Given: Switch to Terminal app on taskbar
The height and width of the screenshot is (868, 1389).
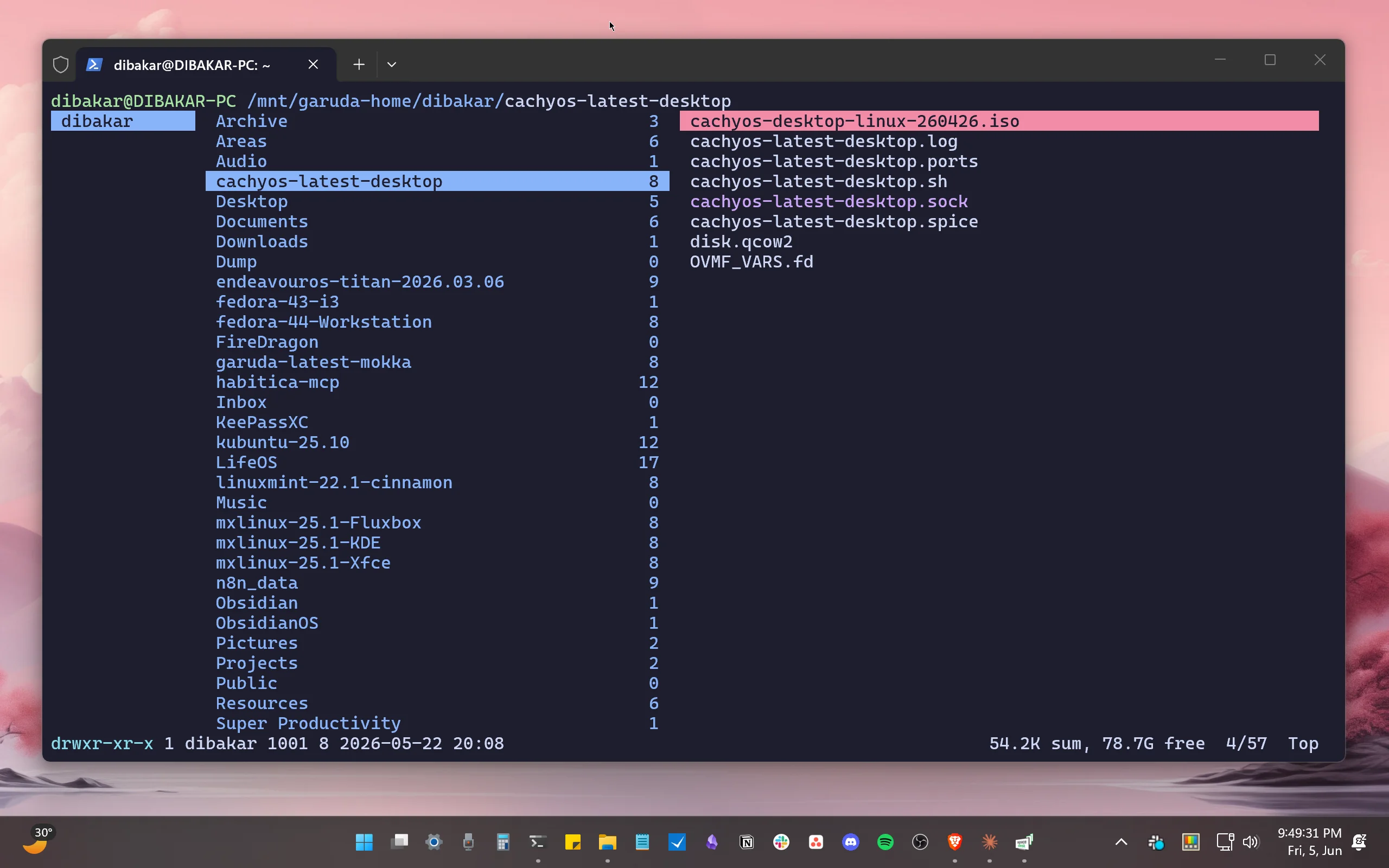Looking at the screenshot, I should pos(538,842).
